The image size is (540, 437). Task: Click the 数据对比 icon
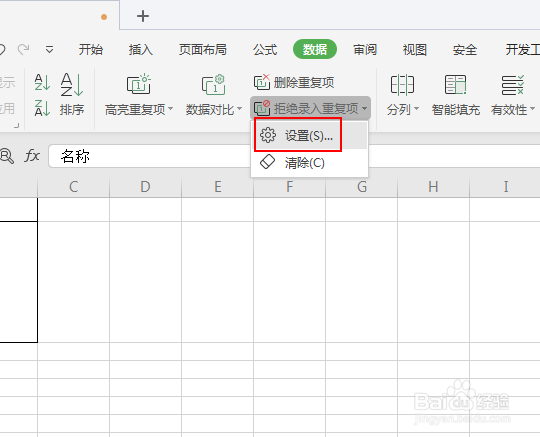coord(214,84)
